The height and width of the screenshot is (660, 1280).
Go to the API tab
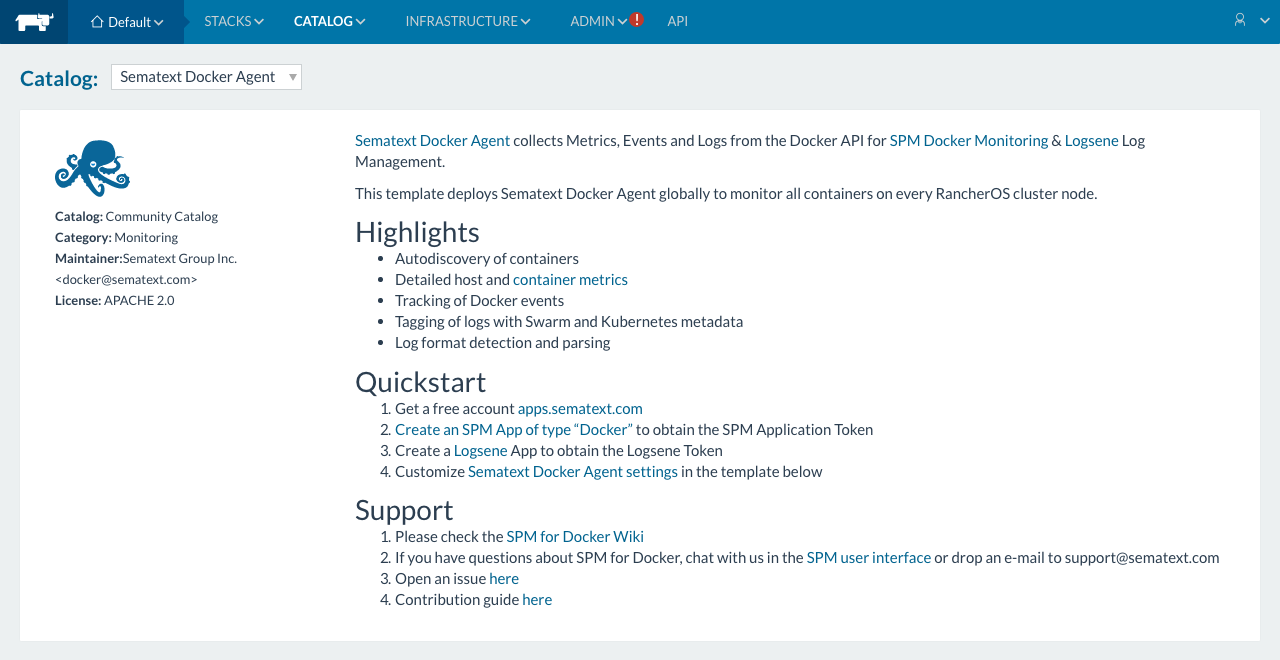pyautogui.click(x=677, y=21)
